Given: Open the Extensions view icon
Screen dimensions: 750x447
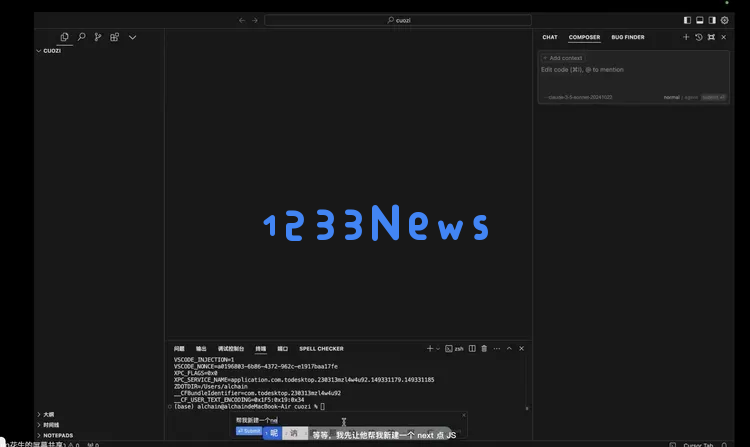Looking at the screenshot, I should point(114,37).
